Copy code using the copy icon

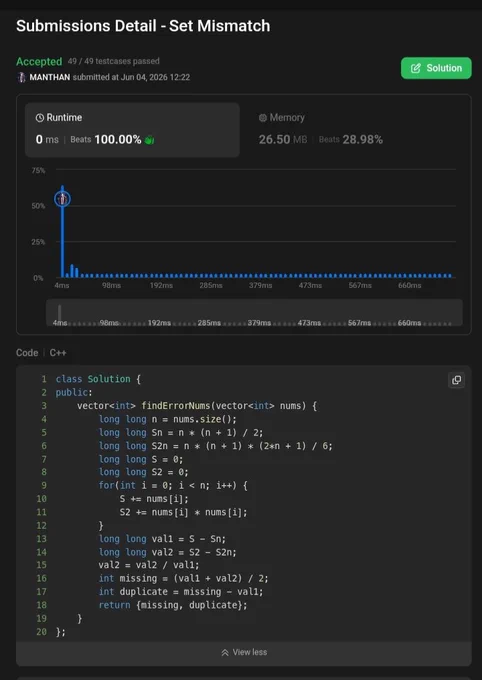[456, 380]
